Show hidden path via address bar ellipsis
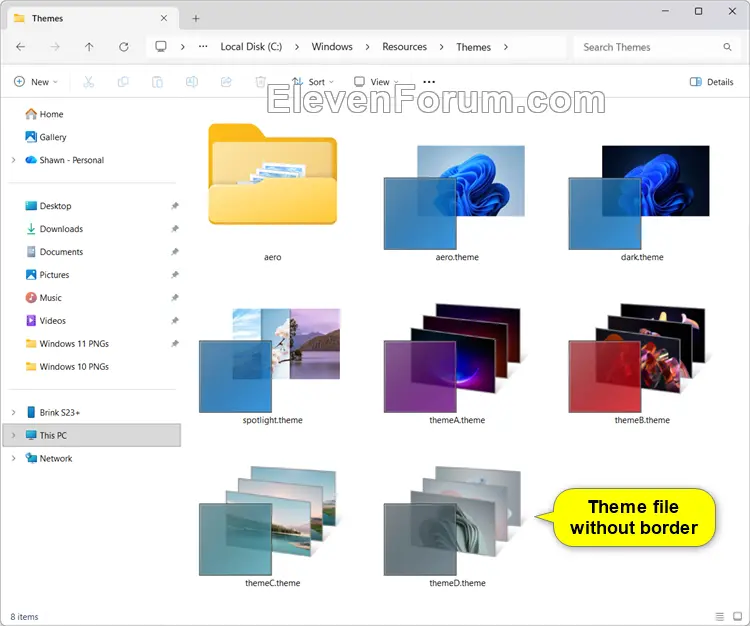 tap(203, 46)
